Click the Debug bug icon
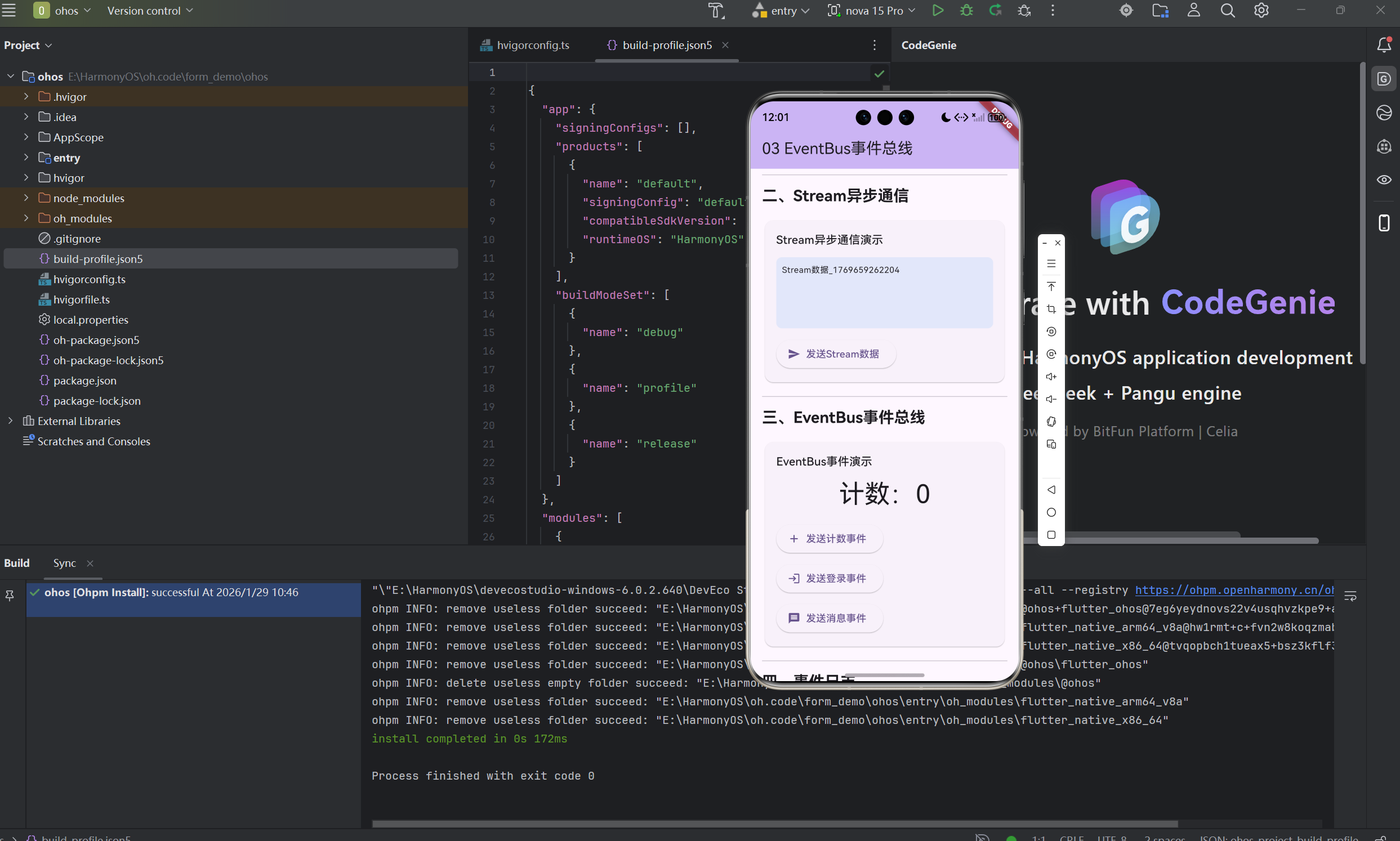 966,11
